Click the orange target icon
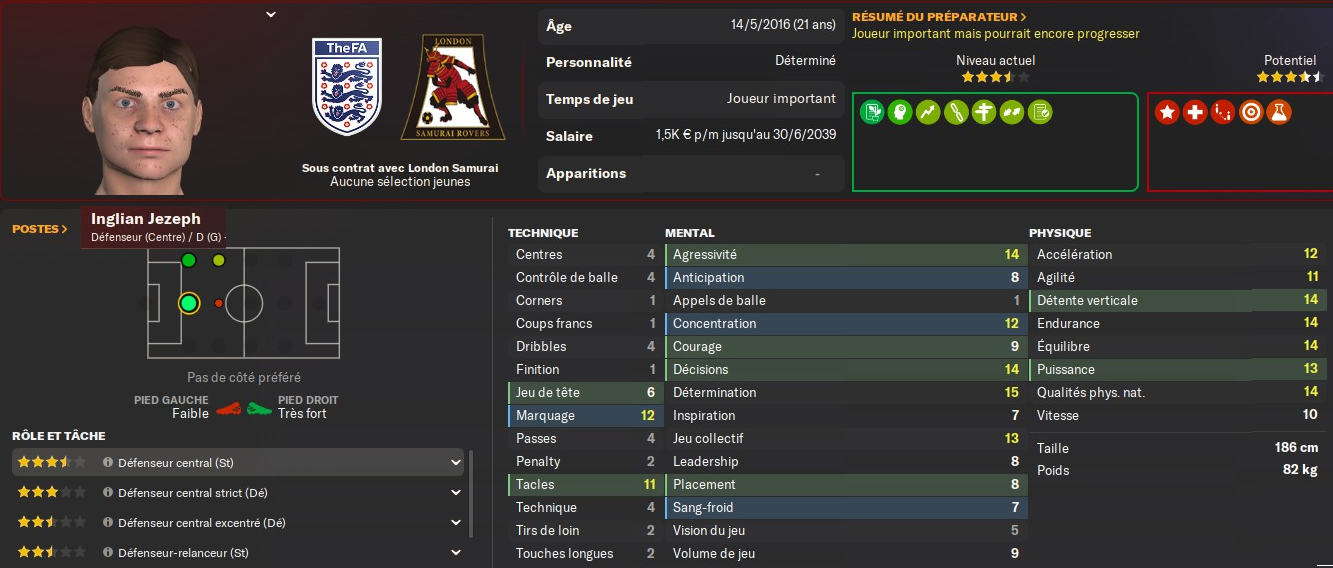 coord(1250,113)
